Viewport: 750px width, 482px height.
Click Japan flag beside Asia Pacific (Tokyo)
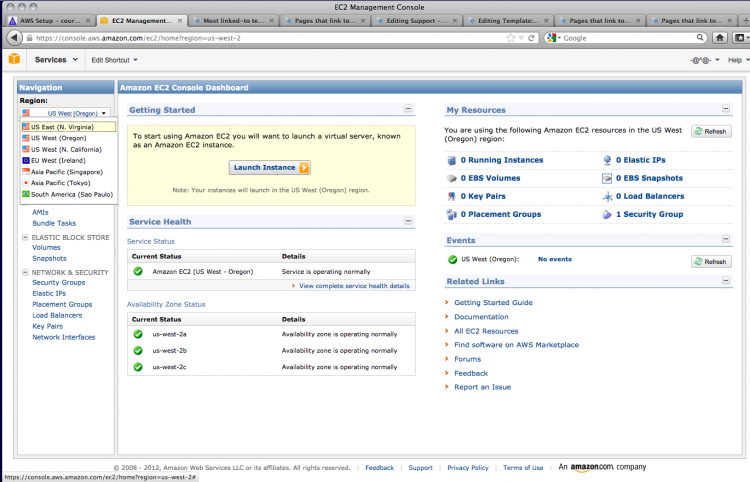pos(26,183)
